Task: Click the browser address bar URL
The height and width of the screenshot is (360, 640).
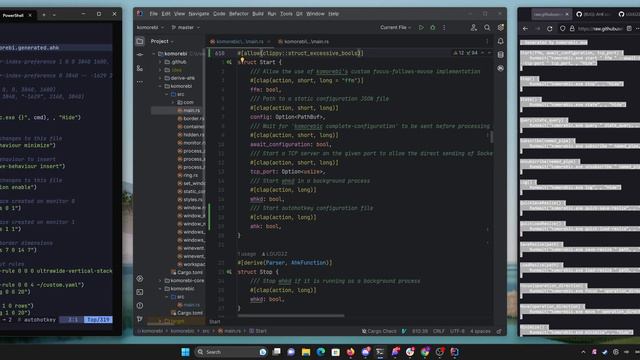Action: pos(600,29)
